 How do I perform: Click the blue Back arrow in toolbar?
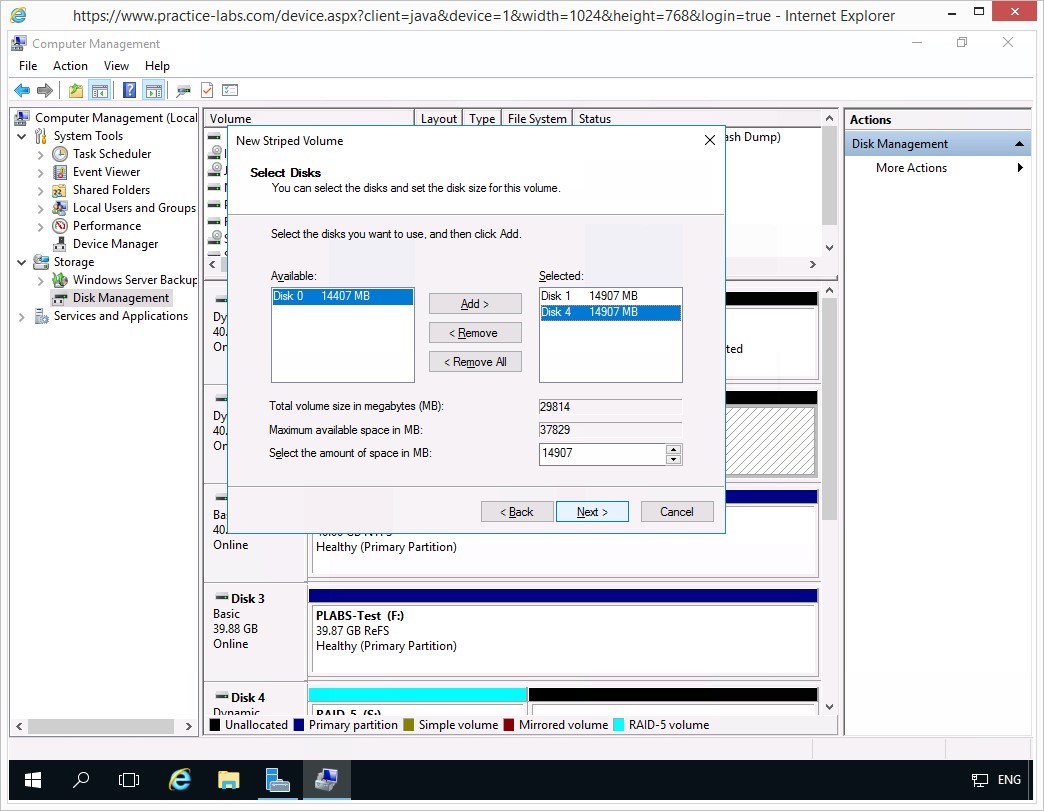[x=21, y=90]
